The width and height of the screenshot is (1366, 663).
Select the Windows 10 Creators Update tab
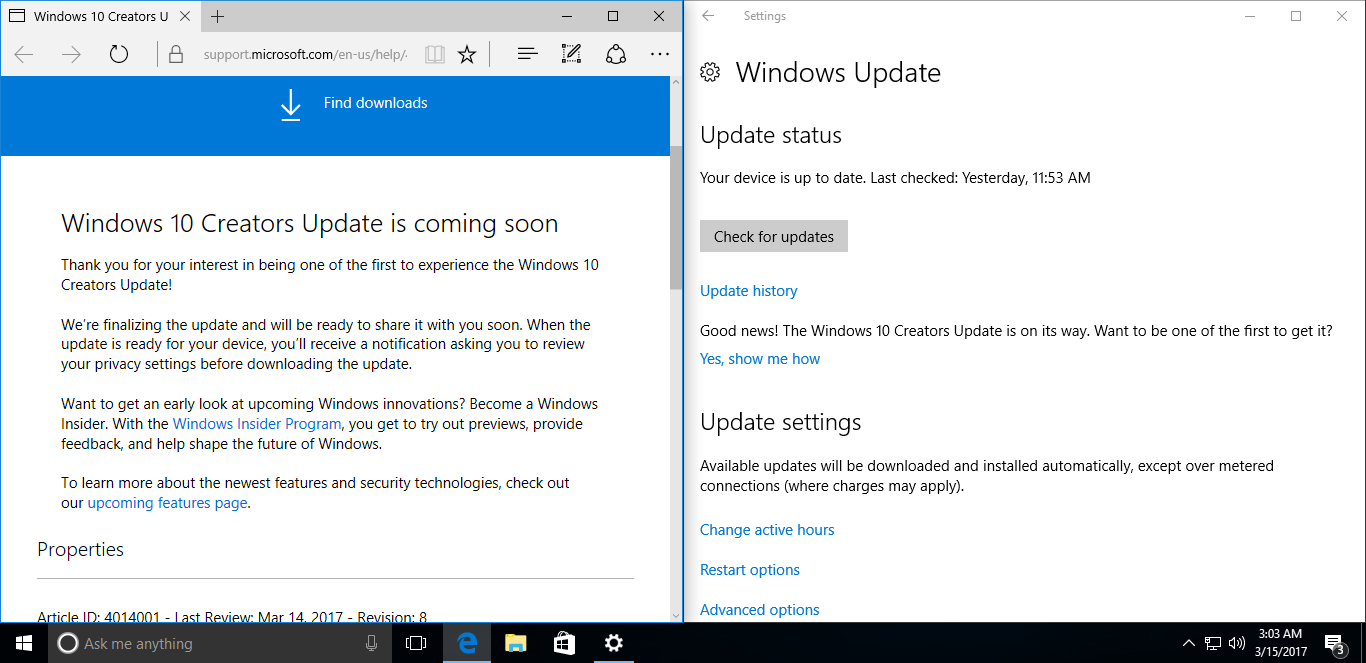[100, 16]
